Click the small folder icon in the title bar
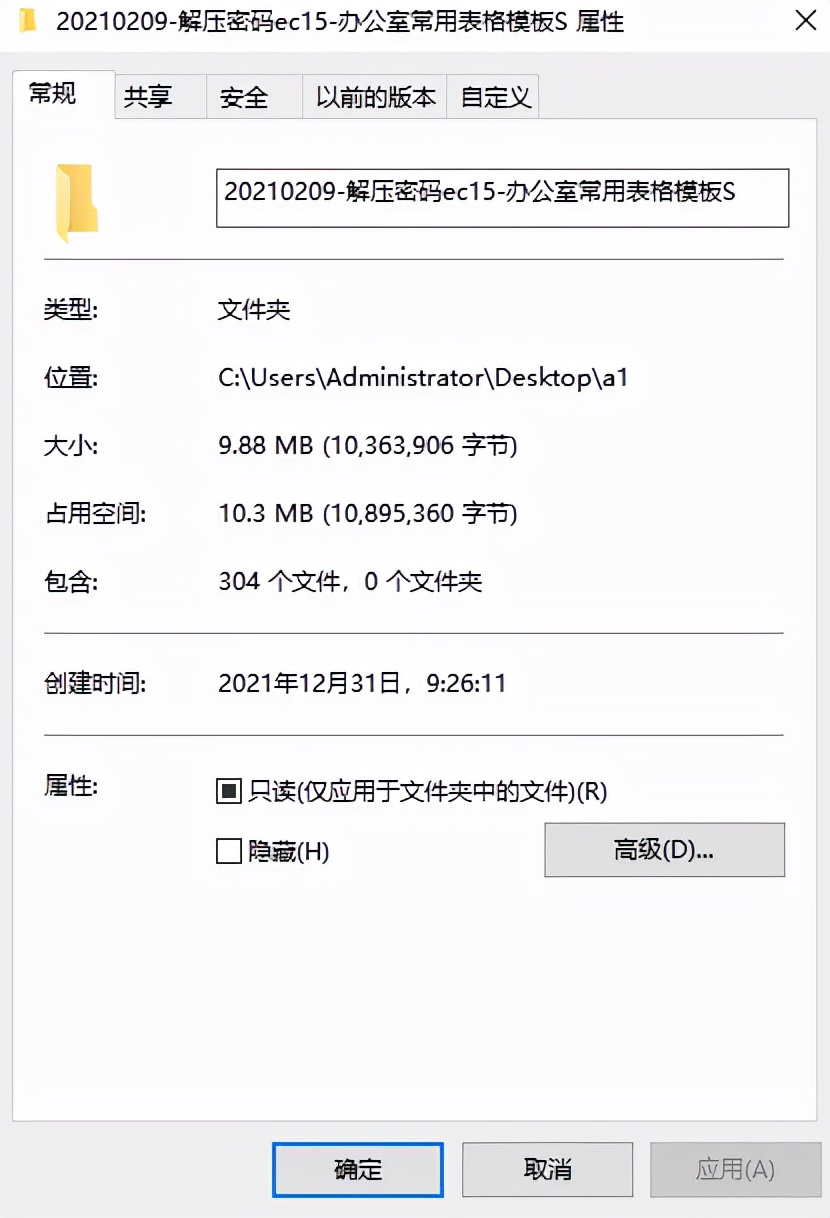Screen dimensions: 830x1218 pos(29,21)
